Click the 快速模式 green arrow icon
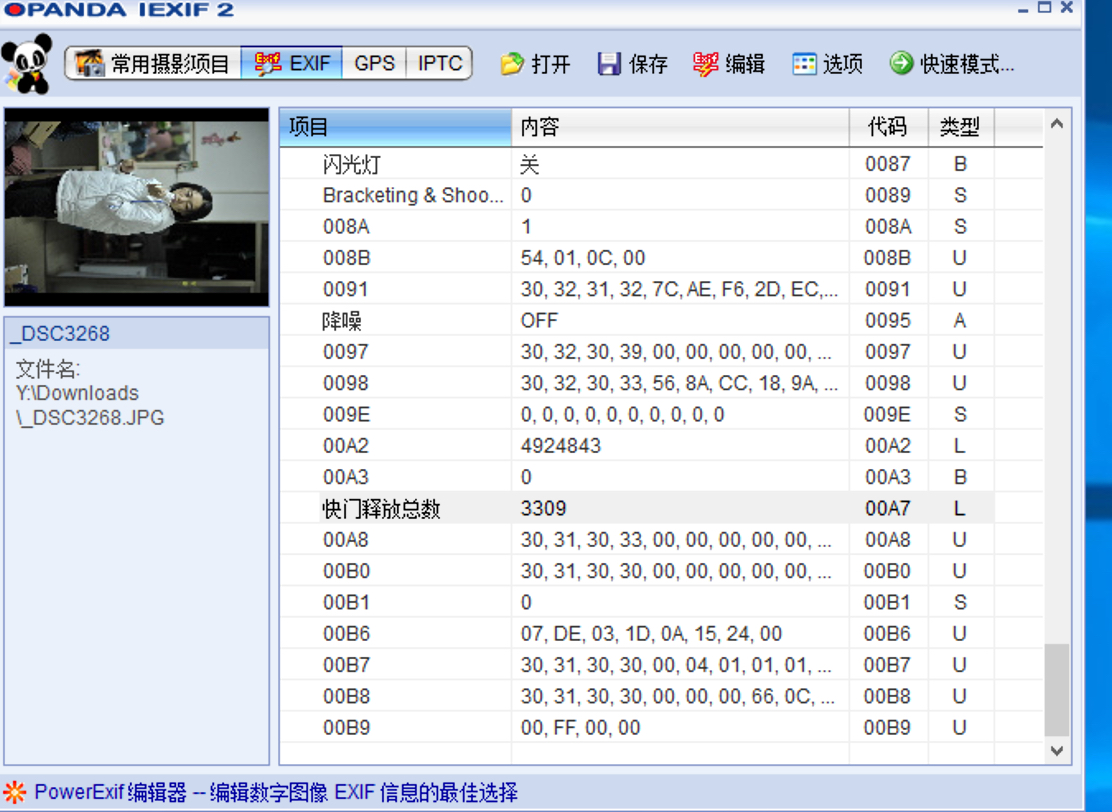This screenshot has height=812, width=1112. (x=901, y=63)
